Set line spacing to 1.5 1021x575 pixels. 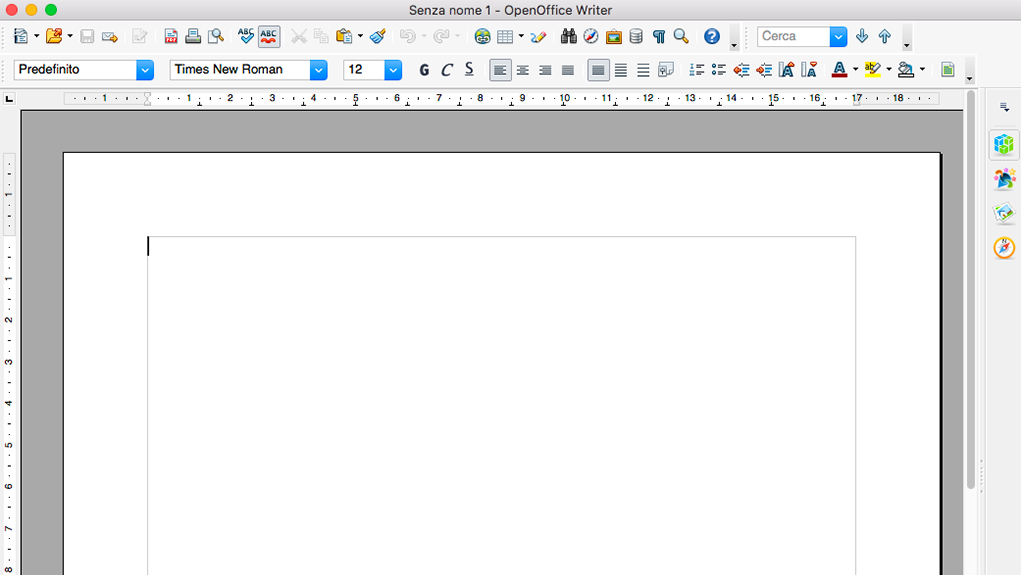(621, 70)
